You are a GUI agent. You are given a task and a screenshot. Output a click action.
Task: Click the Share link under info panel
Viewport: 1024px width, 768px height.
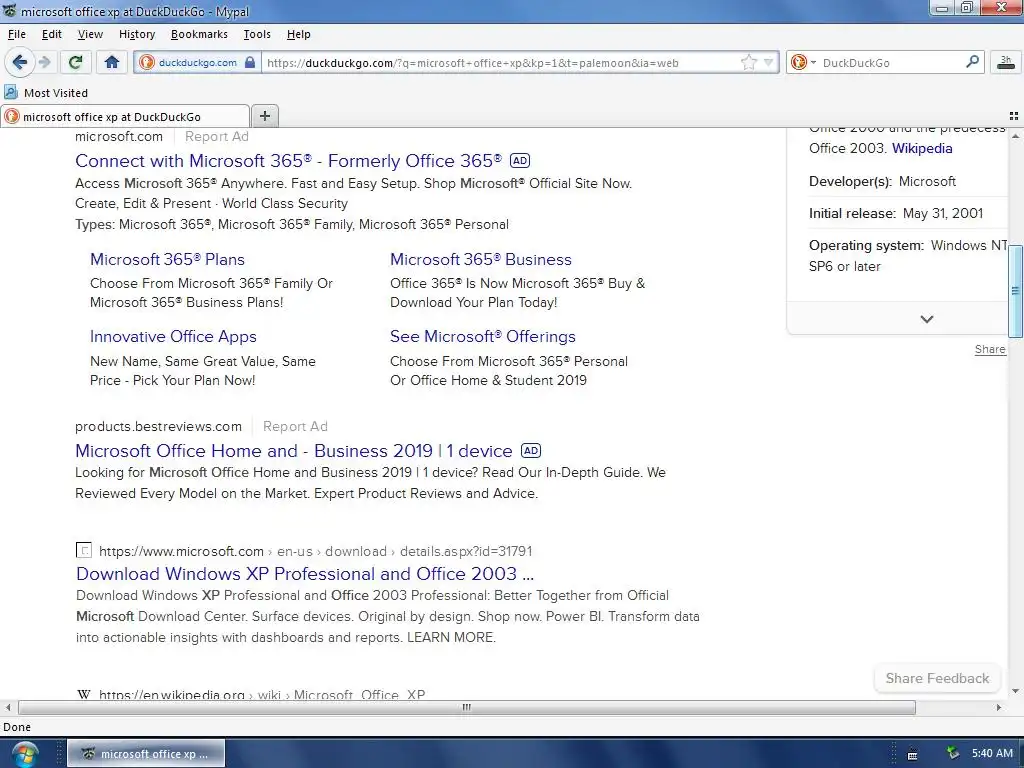click(x=990, y=349)
